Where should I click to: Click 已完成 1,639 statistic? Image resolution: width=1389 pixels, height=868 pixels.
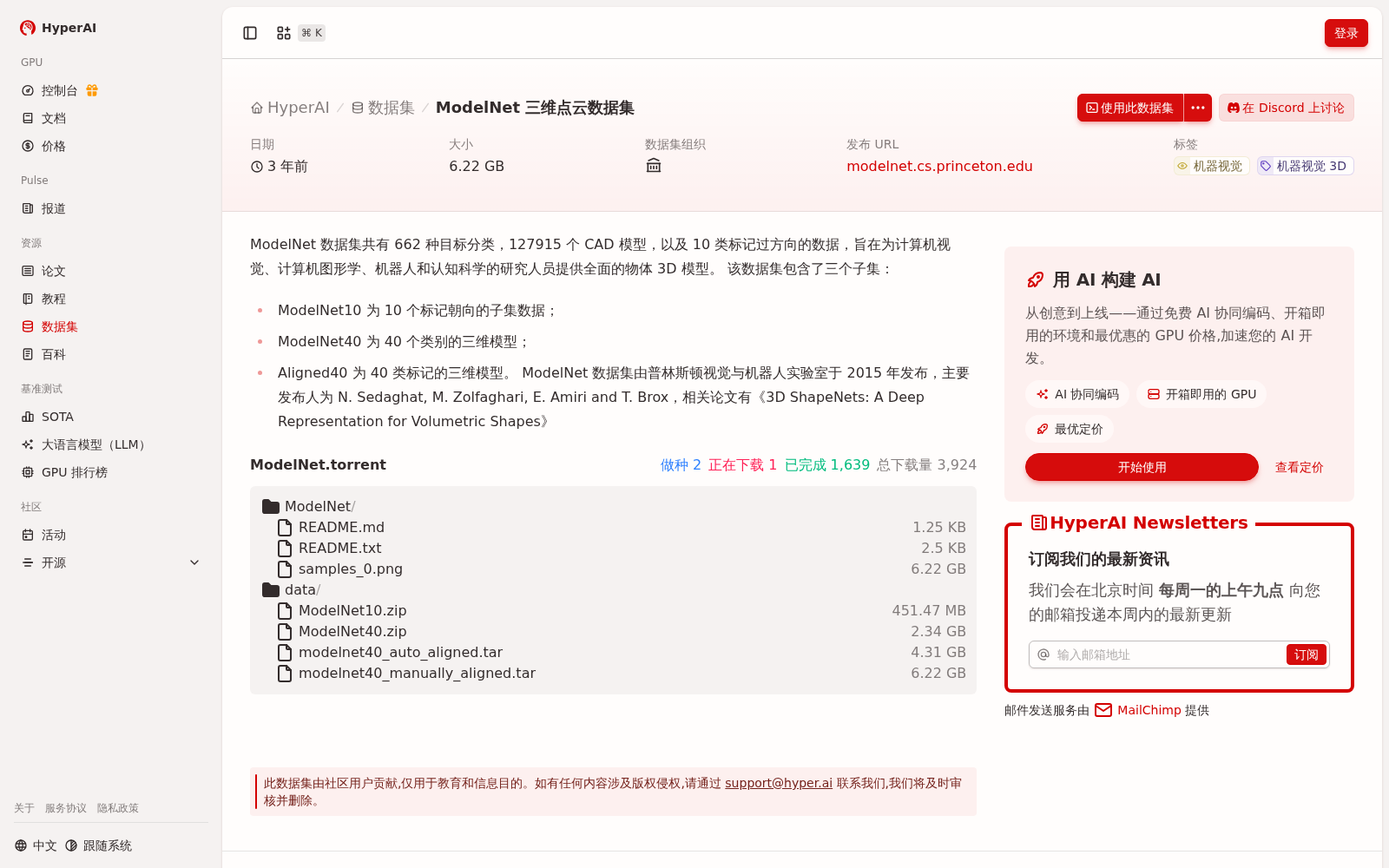827,464
